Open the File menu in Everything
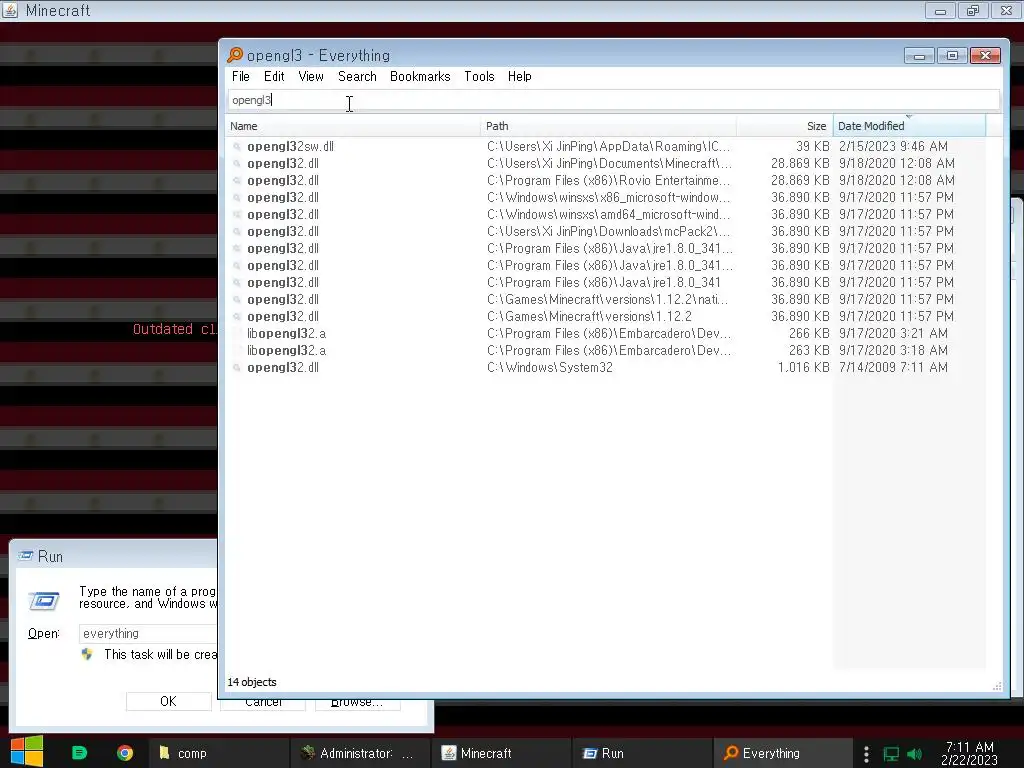The width and height of the screenshot is (1024, 768). tap(240, 76)
